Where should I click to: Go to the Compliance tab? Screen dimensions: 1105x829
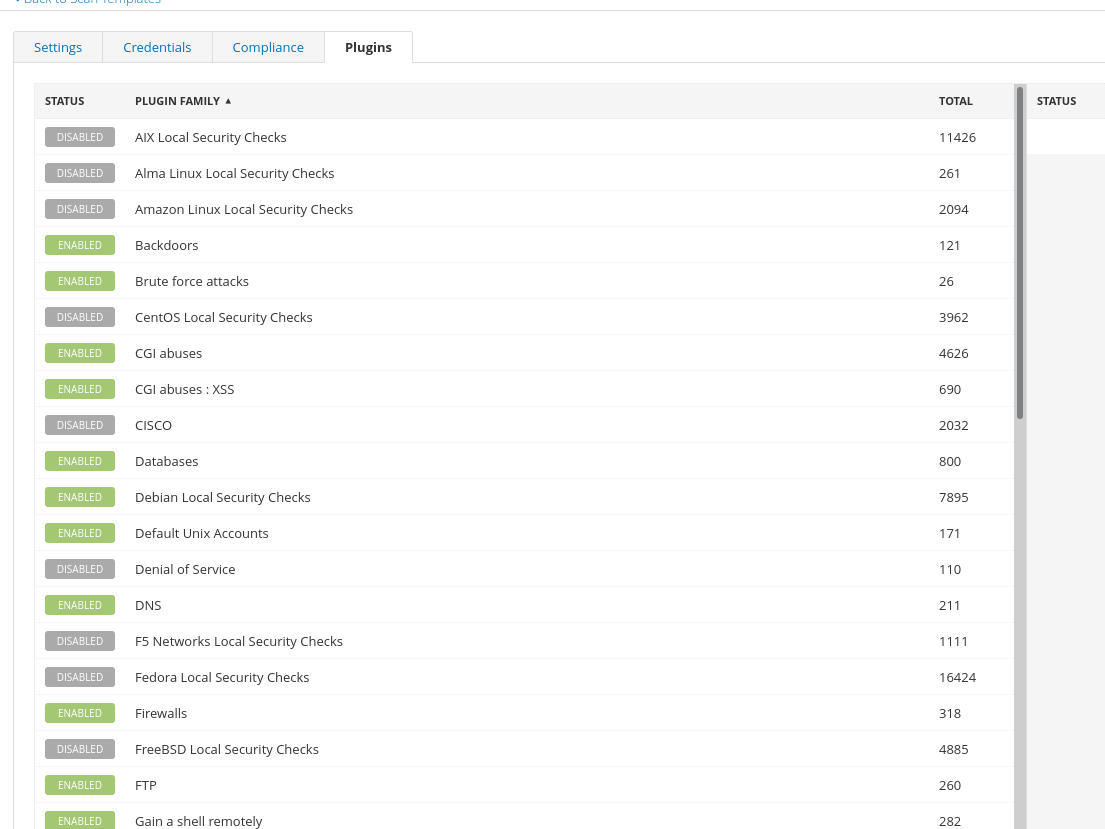tap(268, 47)
